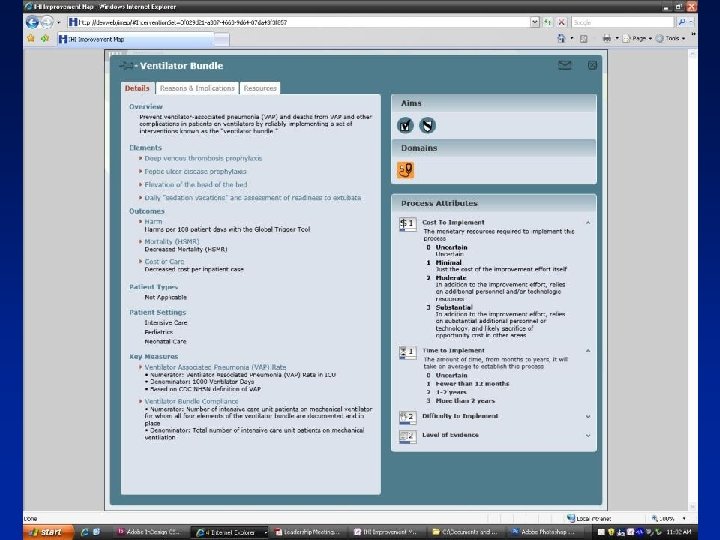Switch to Adobe InDesign taskbar button
Image resolution: width=720 pixels, height=540 pixels.
click(x=150, y=532)
